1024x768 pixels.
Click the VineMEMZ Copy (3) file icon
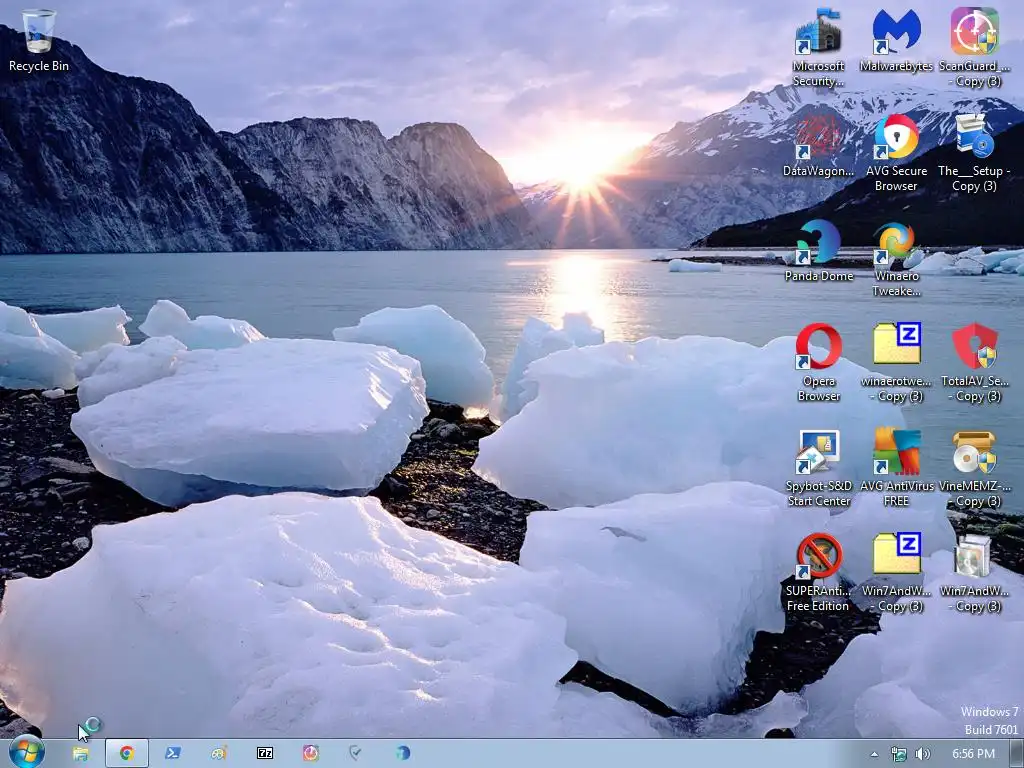(x=974, y=468)
